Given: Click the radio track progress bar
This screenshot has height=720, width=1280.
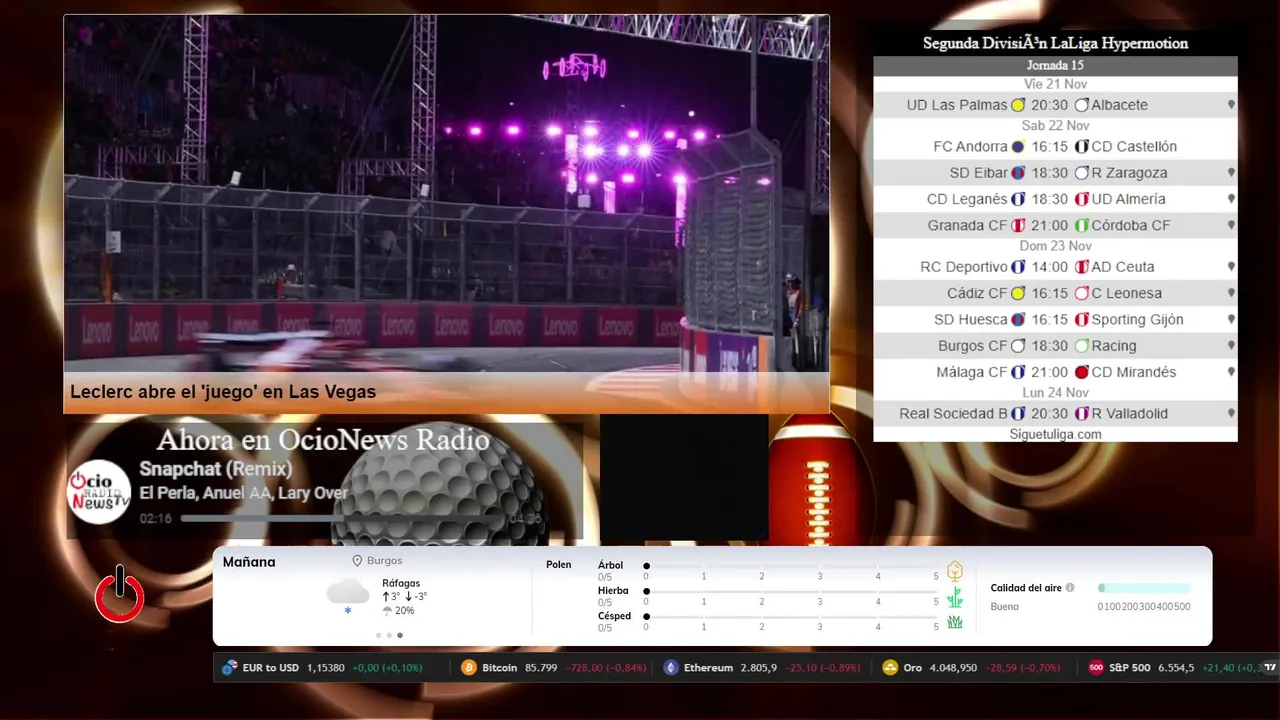Looking at the screenshot, I should pos(342,519).
